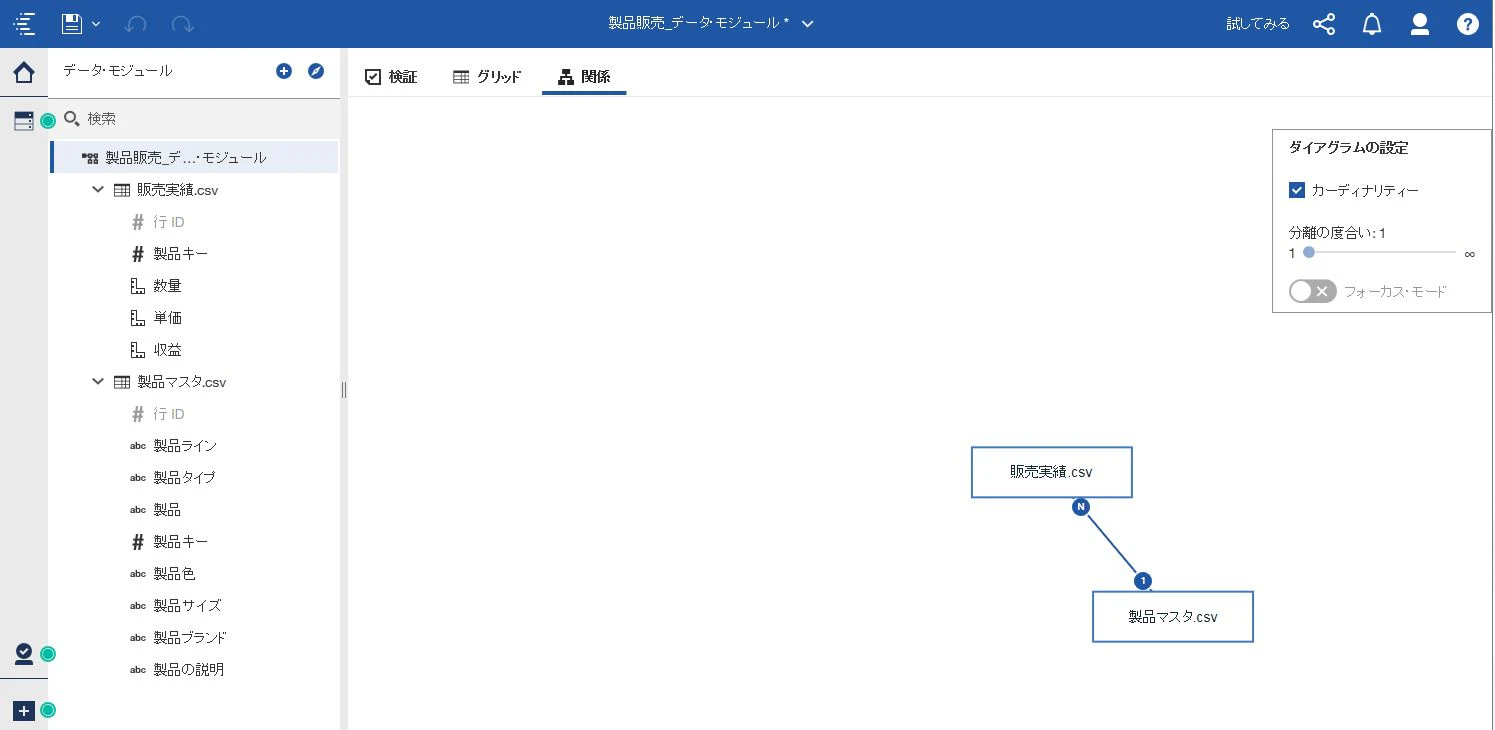The image size is (1495, 730).
Task: Select the 製品マスタ.csv diagram node
Action: (x=1173, y=616)
